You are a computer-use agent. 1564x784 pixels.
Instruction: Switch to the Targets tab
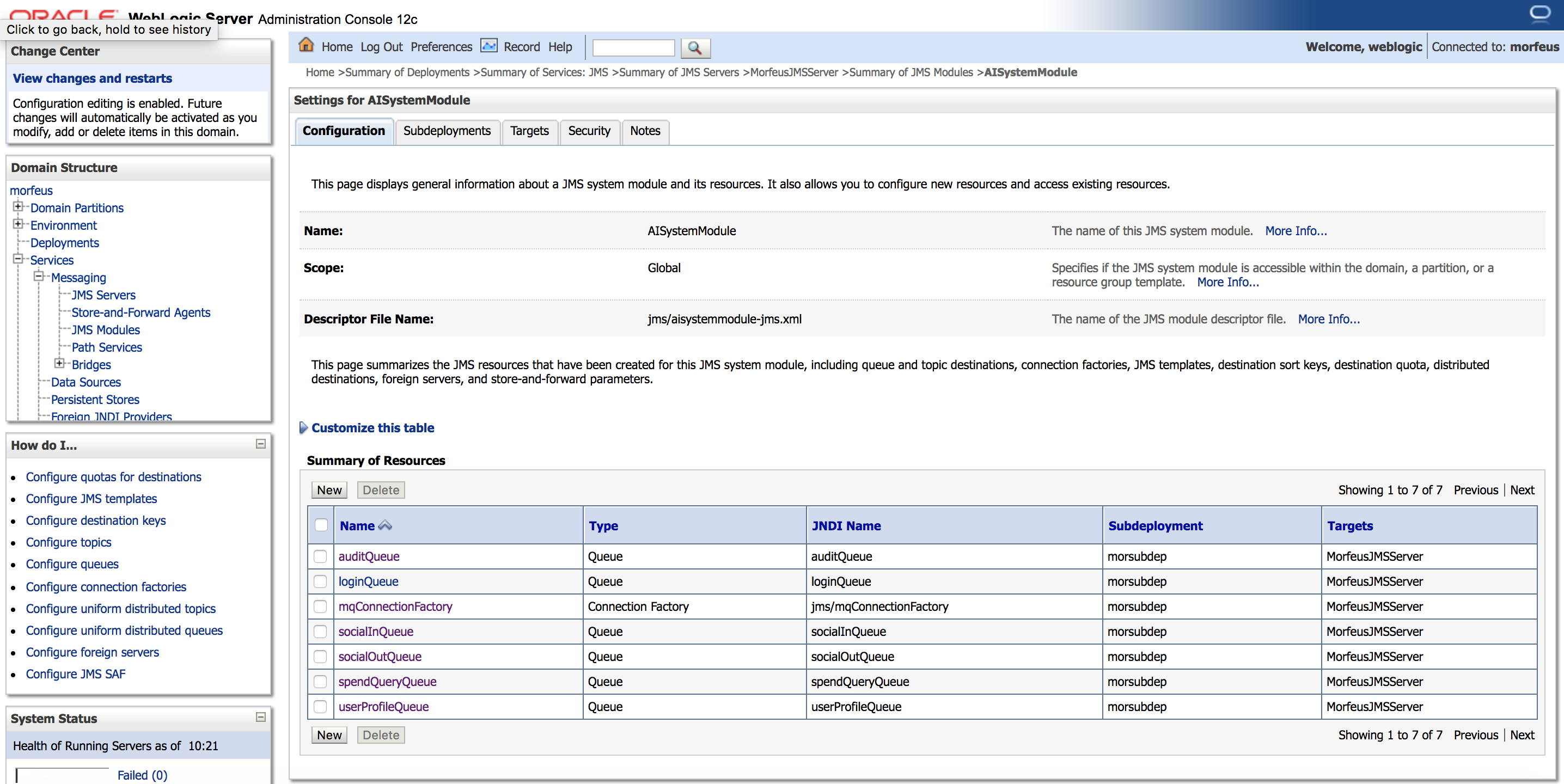point(529,131)
